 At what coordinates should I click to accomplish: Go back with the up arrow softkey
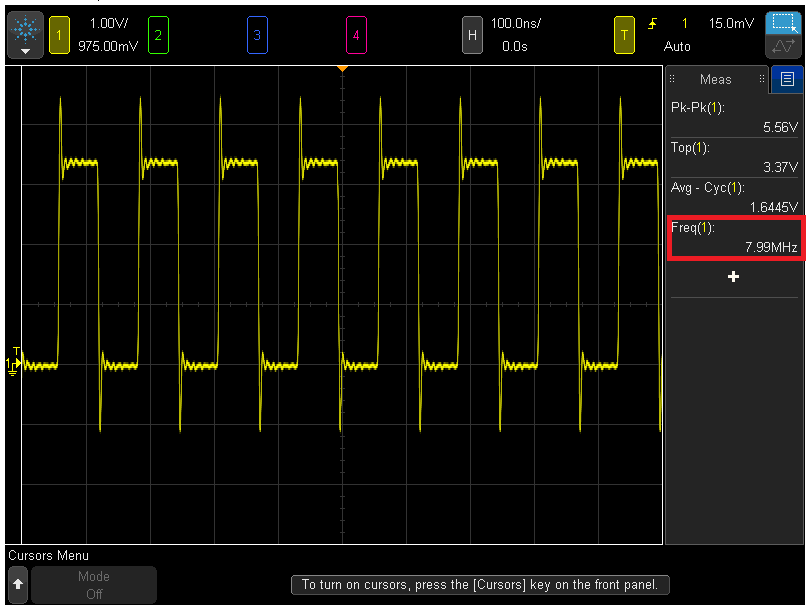coord(18,585)
